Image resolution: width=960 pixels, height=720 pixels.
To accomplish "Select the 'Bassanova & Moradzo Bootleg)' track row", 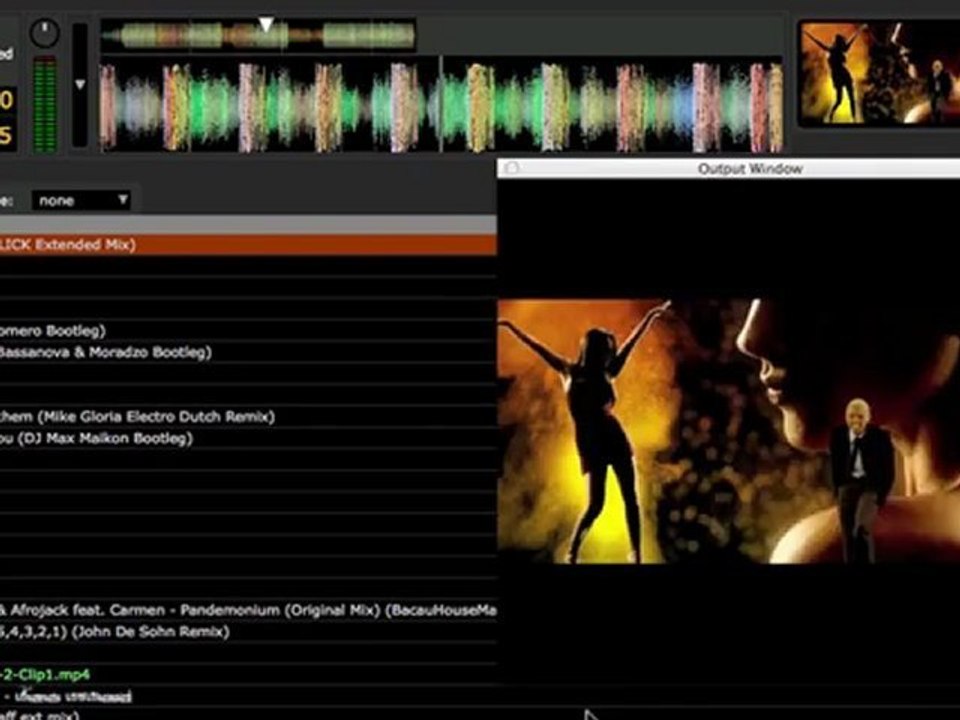I will (248, 352).
